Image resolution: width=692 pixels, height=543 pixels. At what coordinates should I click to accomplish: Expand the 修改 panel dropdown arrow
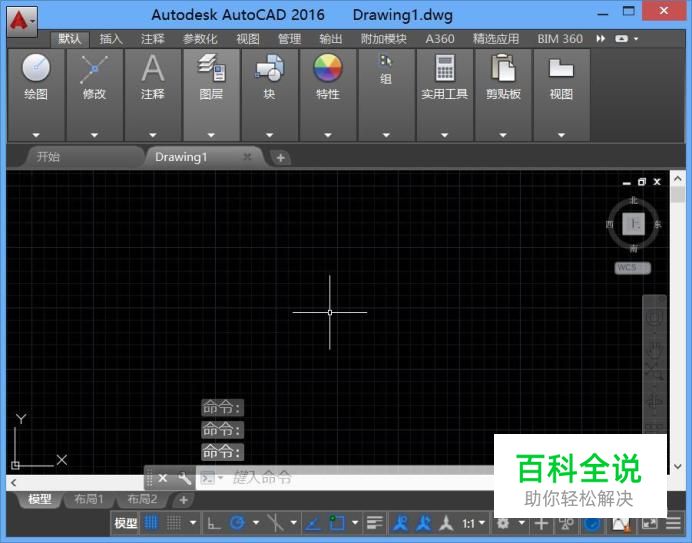tap(94, 135)
